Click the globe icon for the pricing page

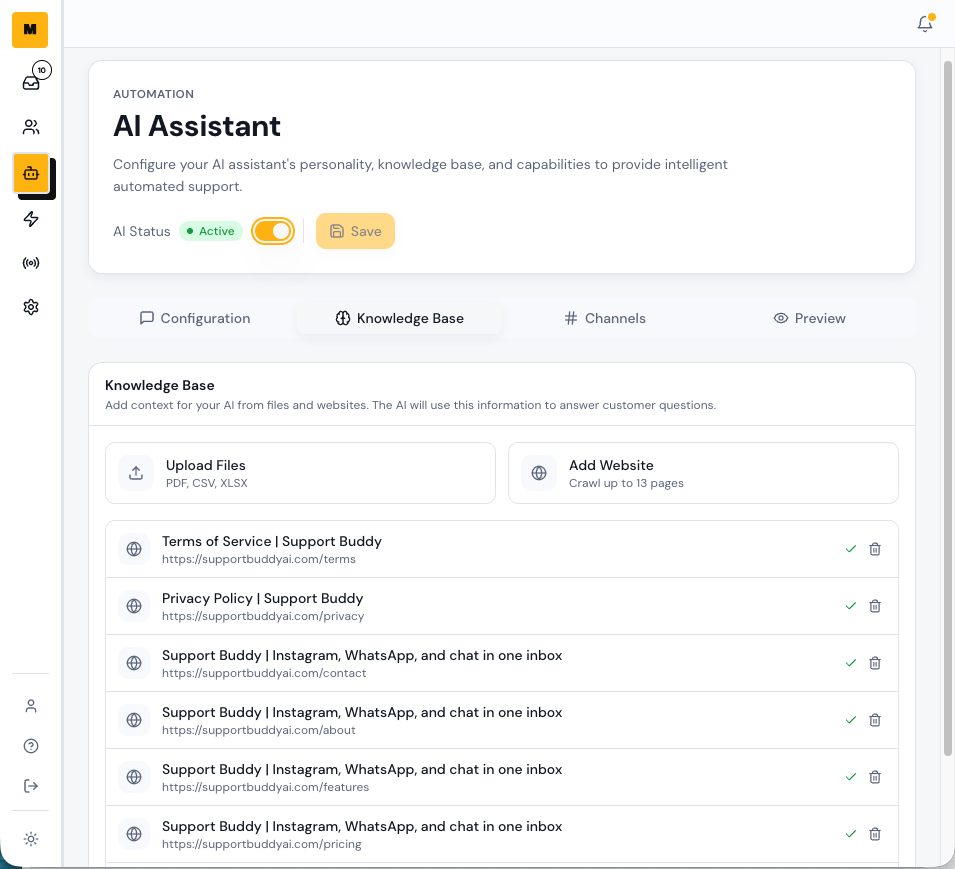coord(134,834)
